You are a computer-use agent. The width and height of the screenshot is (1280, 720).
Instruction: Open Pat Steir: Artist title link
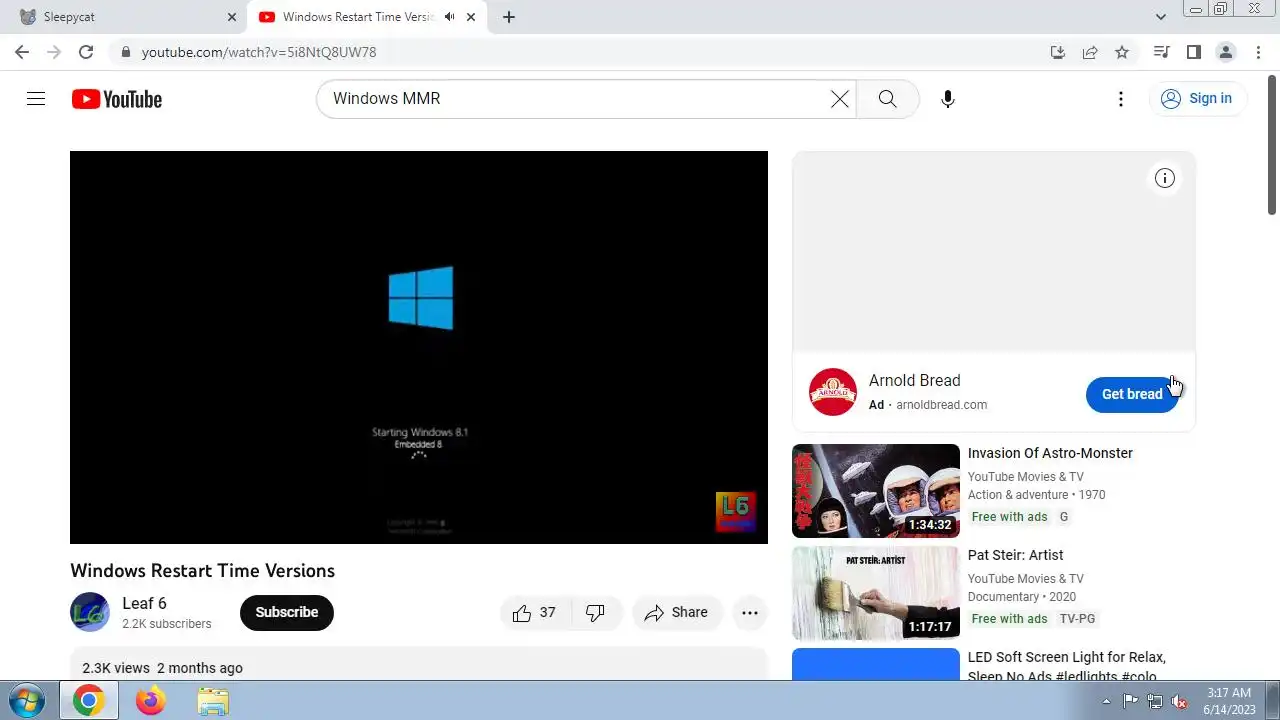click(x=1015, y=555)
